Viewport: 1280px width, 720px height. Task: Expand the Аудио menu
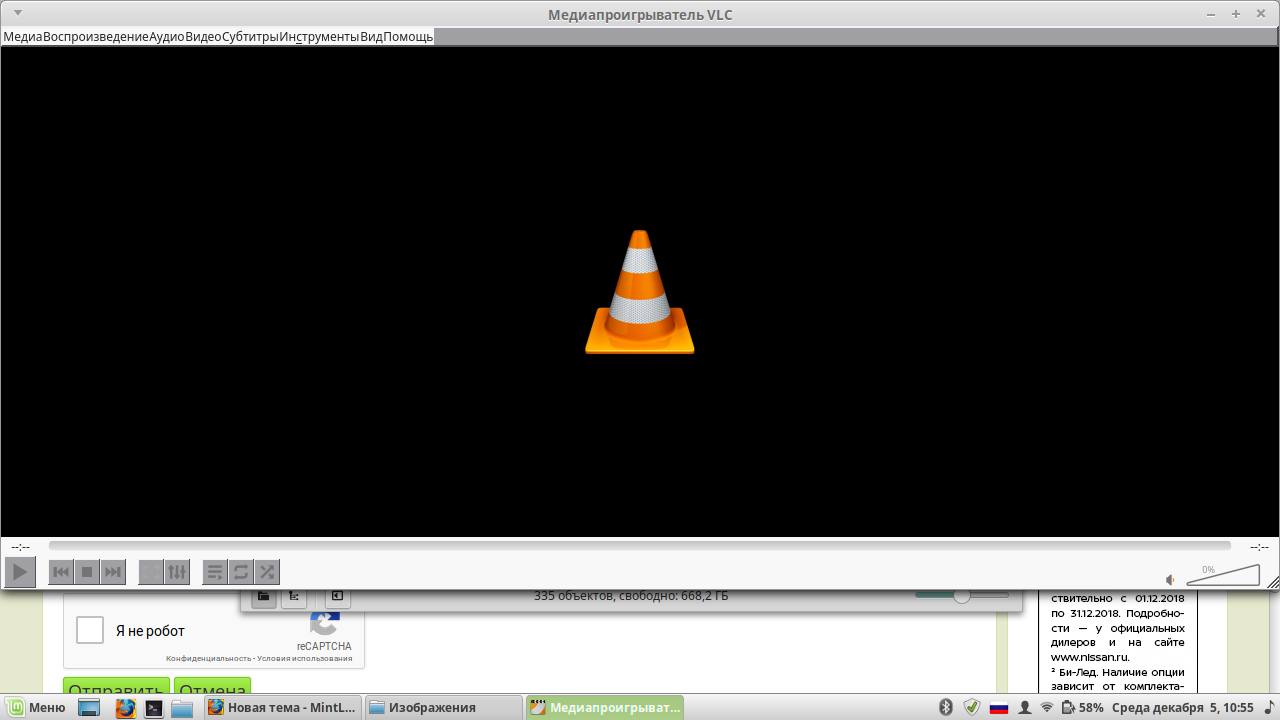167,36
